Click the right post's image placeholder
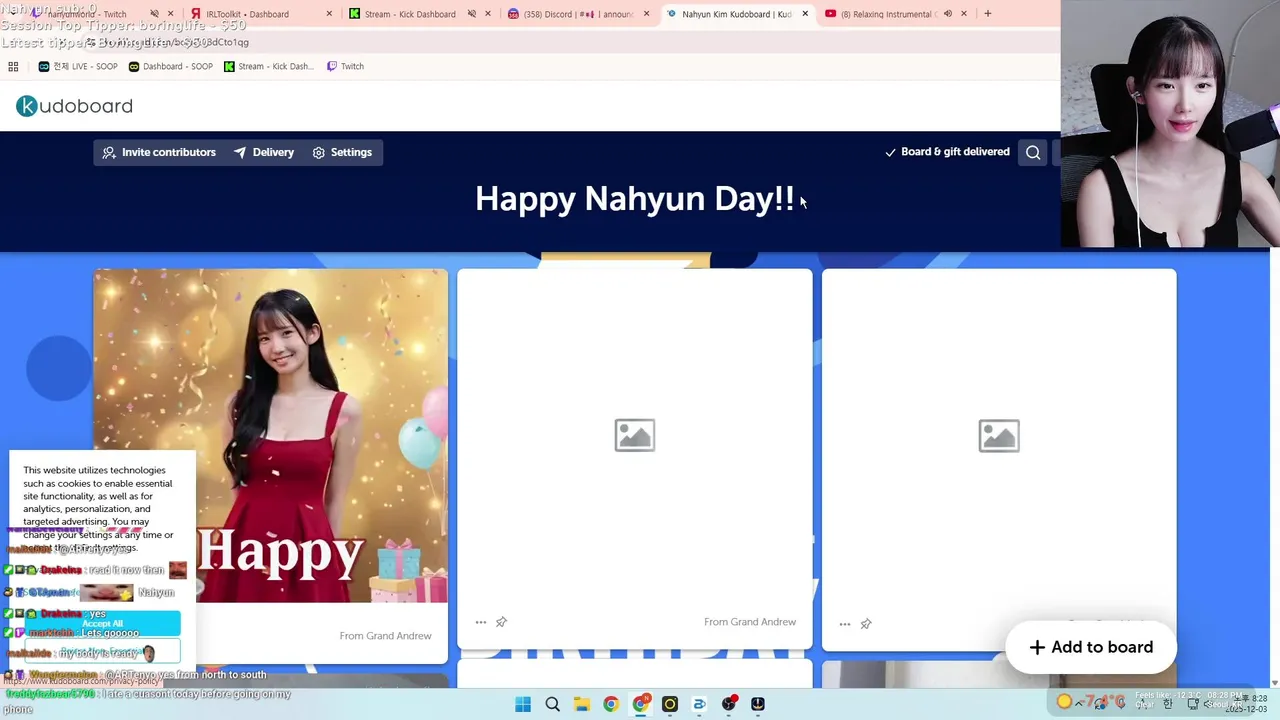Screen dimensions: 1280x720 pos(999,436)
